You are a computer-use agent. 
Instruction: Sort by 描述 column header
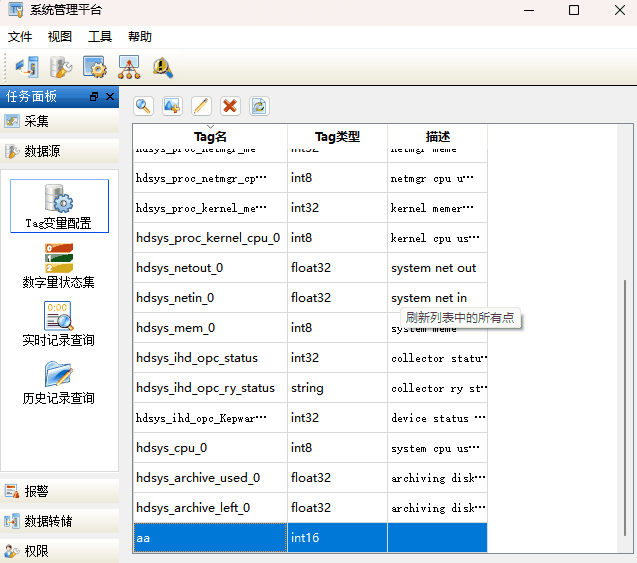click(x=438, y=136)
